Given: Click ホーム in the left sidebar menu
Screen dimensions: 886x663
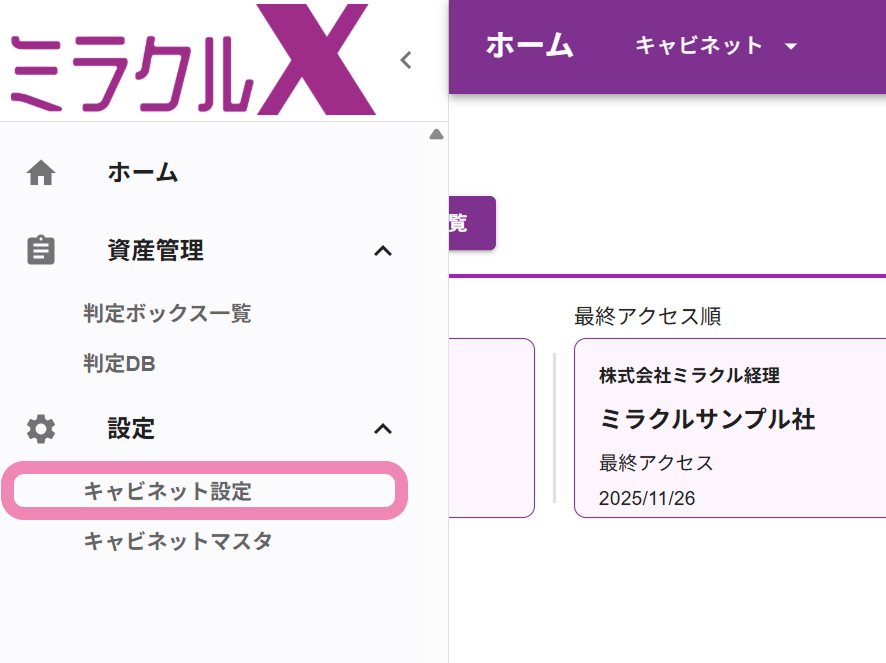Looking at the screenshot, I should [x=141, y=171].
